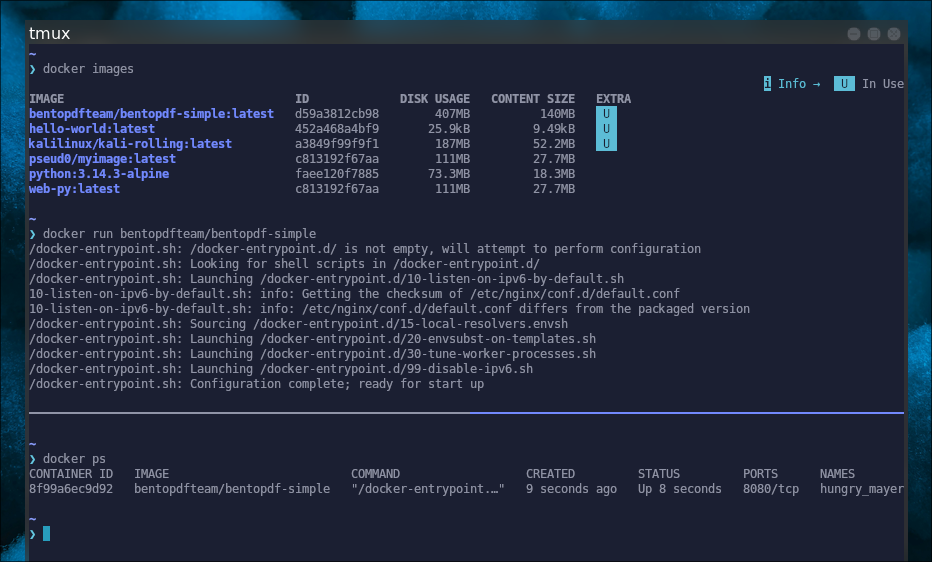Click the tmux pane divider line
Viewport: 932px width, 562px height.
pyautogui.click(x=466, y=412)
